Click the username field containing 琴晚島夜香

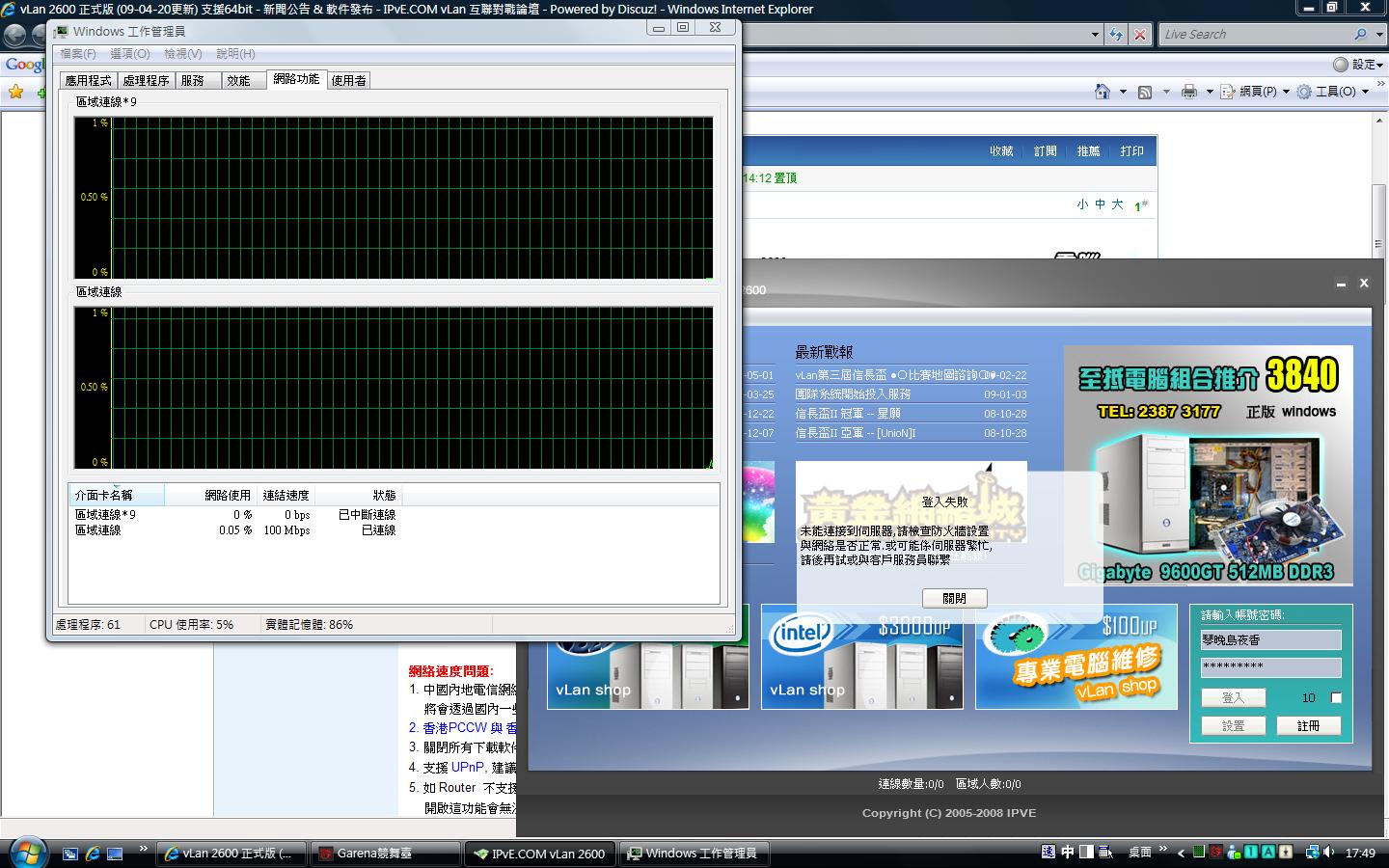coord(1269,639)
